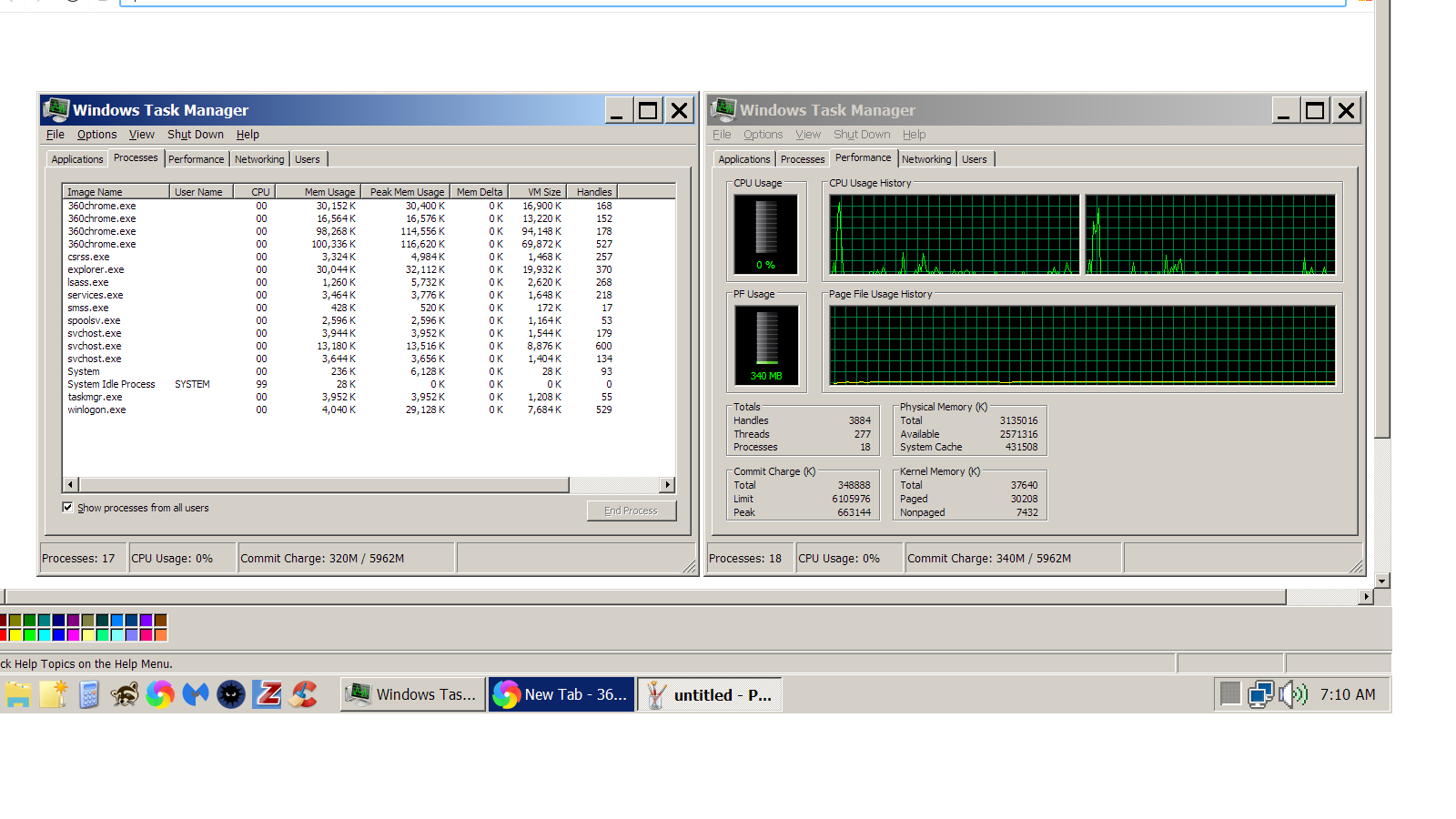Screen dimensions: 1456x819
Task: Select the taskmgr.exe process row
Action: click(x=369, y=397)
